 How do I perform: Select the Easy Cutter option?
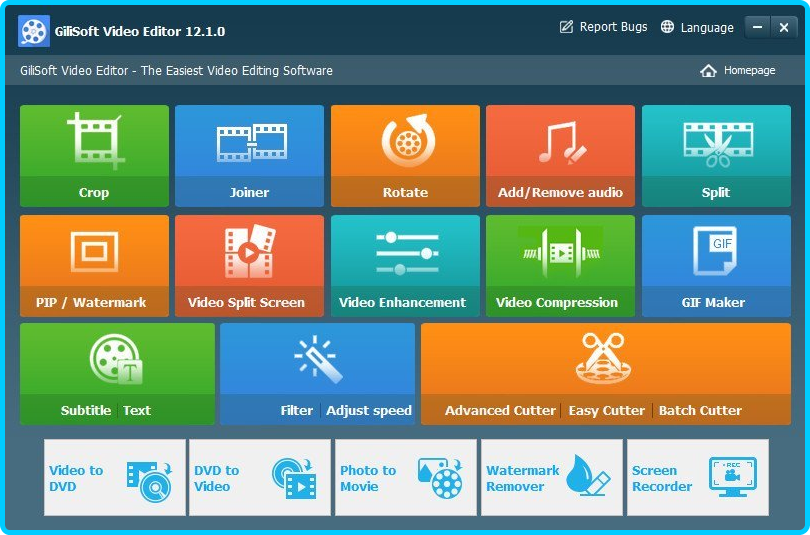tap(605, 410)
